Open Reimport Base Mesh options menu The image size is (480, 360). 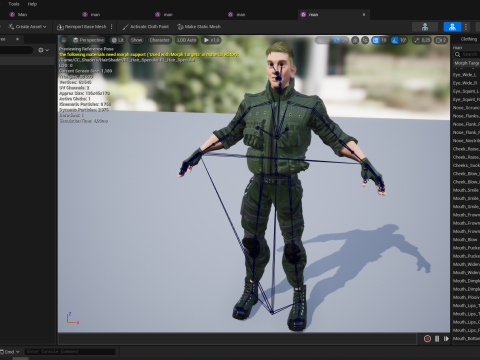click(x=111, y=27)
